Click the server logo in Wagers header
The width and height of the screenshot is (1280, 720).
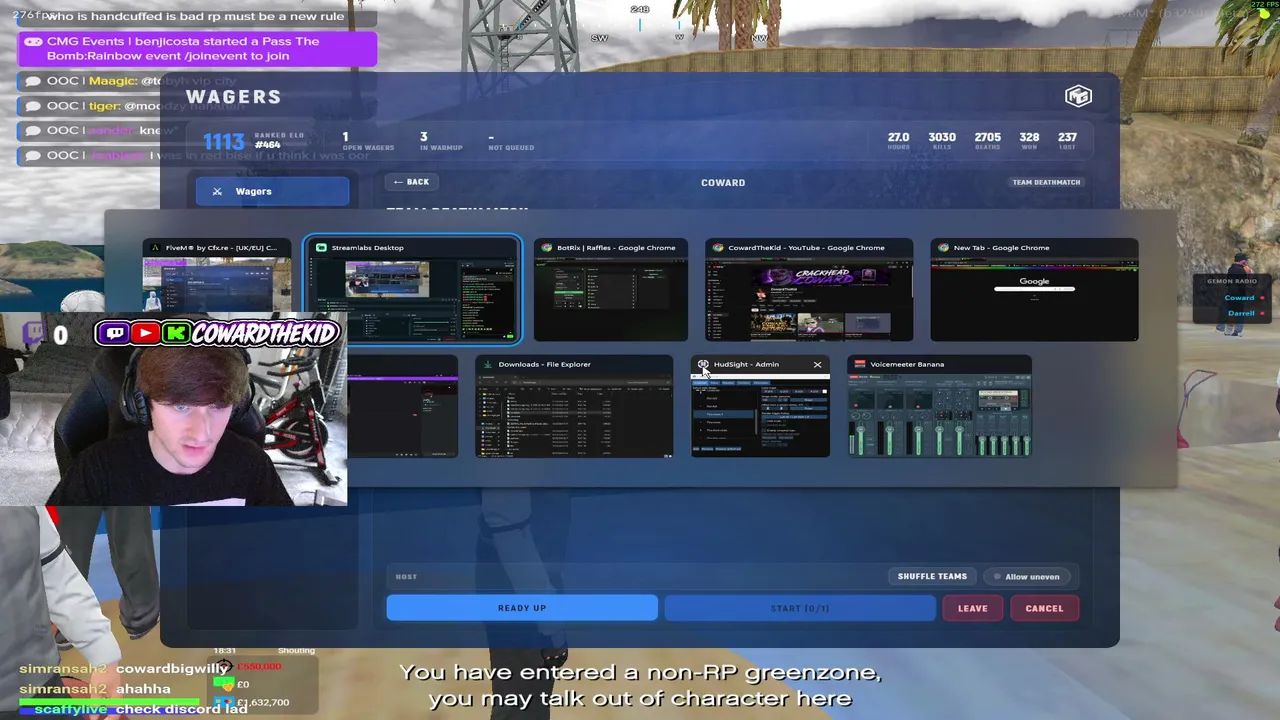point(1078,96)
